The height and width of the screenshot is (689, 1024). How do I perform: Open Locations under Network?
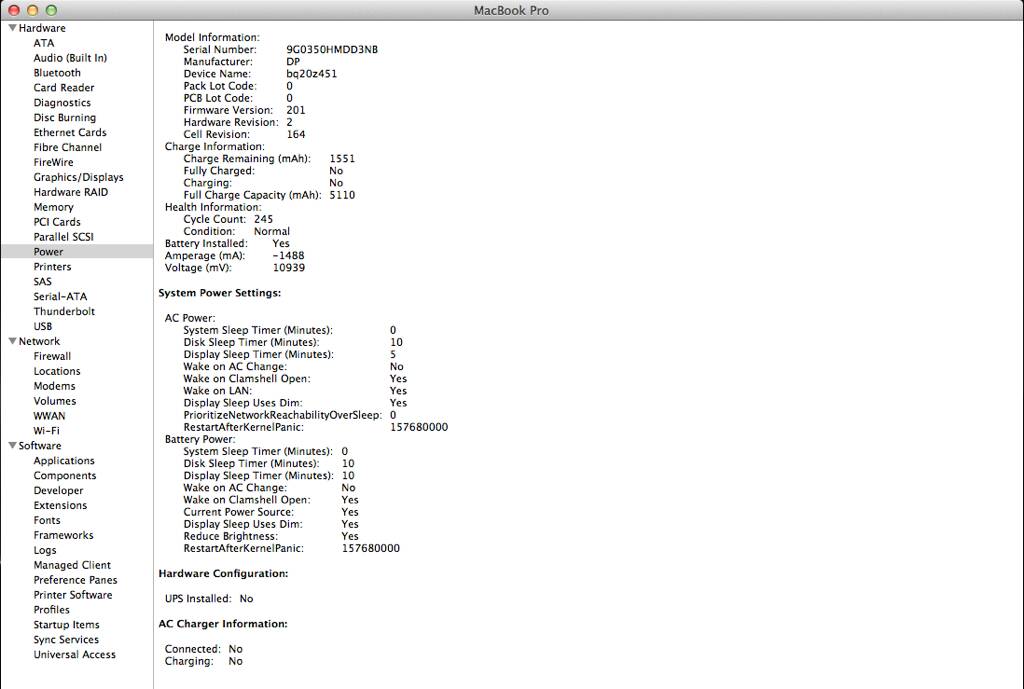57,371
